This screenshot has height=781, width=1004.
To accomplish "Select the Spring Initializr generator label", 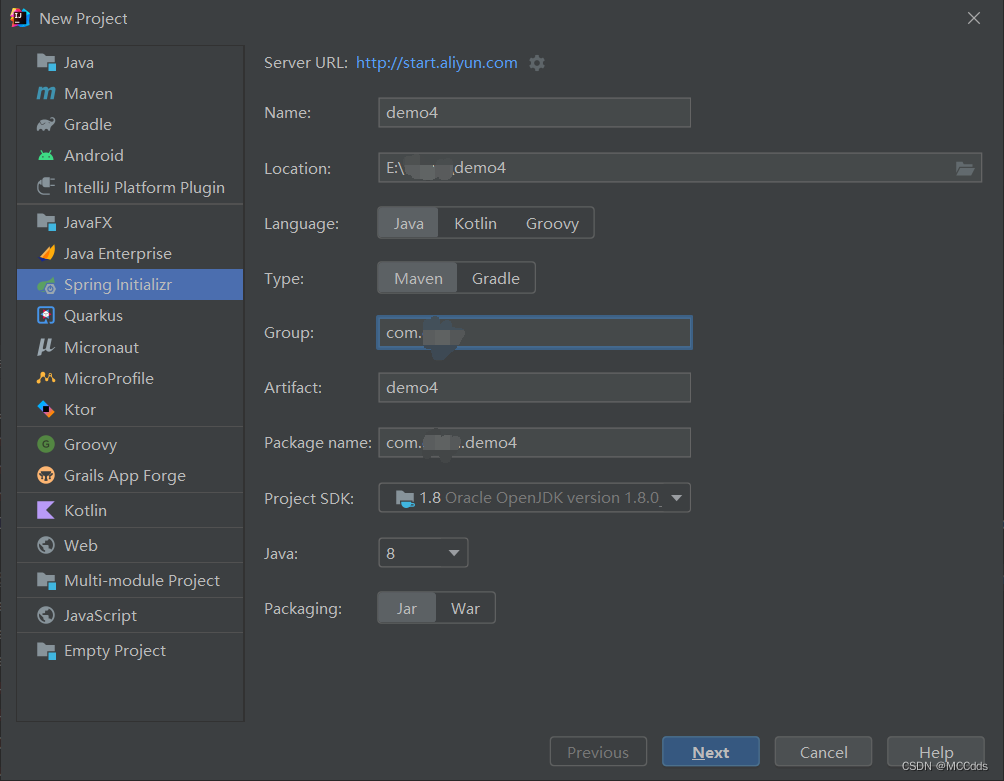I will [118, 285].
